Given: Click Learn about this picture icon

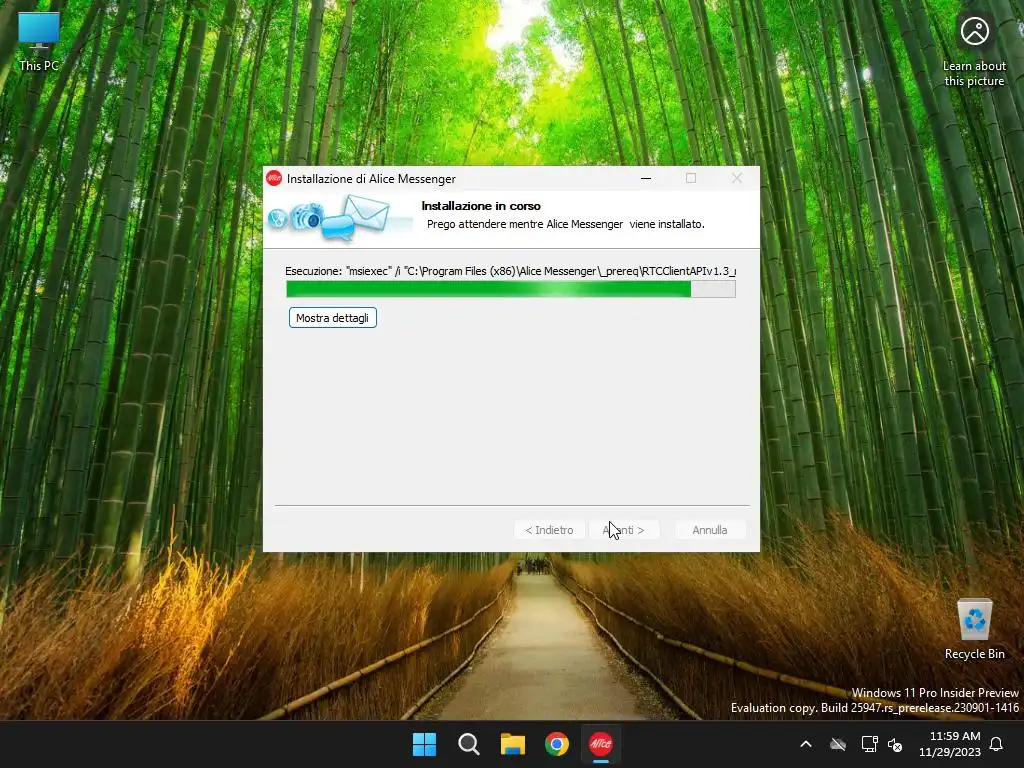Looking at the screenshot, I should click(974, 51).
